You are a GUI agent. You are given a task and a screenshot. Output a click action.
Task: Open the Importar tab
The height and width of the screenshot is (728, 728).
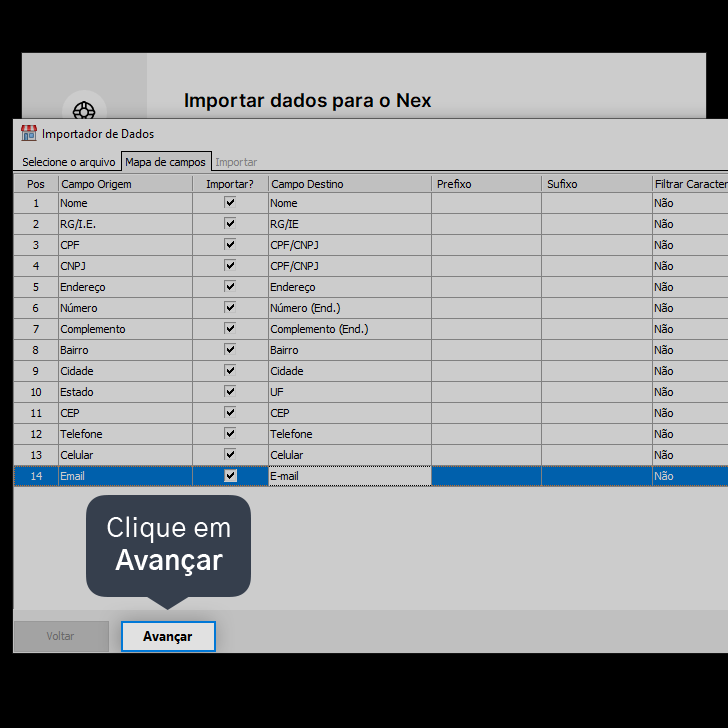coord(236,162)
